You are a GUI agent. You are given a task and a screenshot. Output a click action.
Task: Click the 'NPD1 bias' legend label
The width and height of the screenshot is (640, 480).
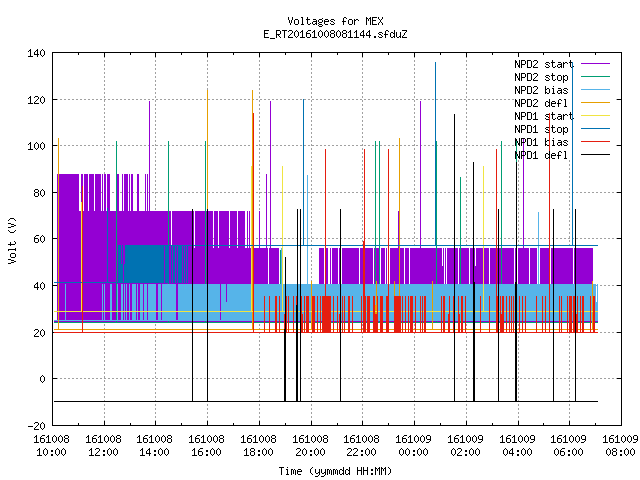point(541,142)
